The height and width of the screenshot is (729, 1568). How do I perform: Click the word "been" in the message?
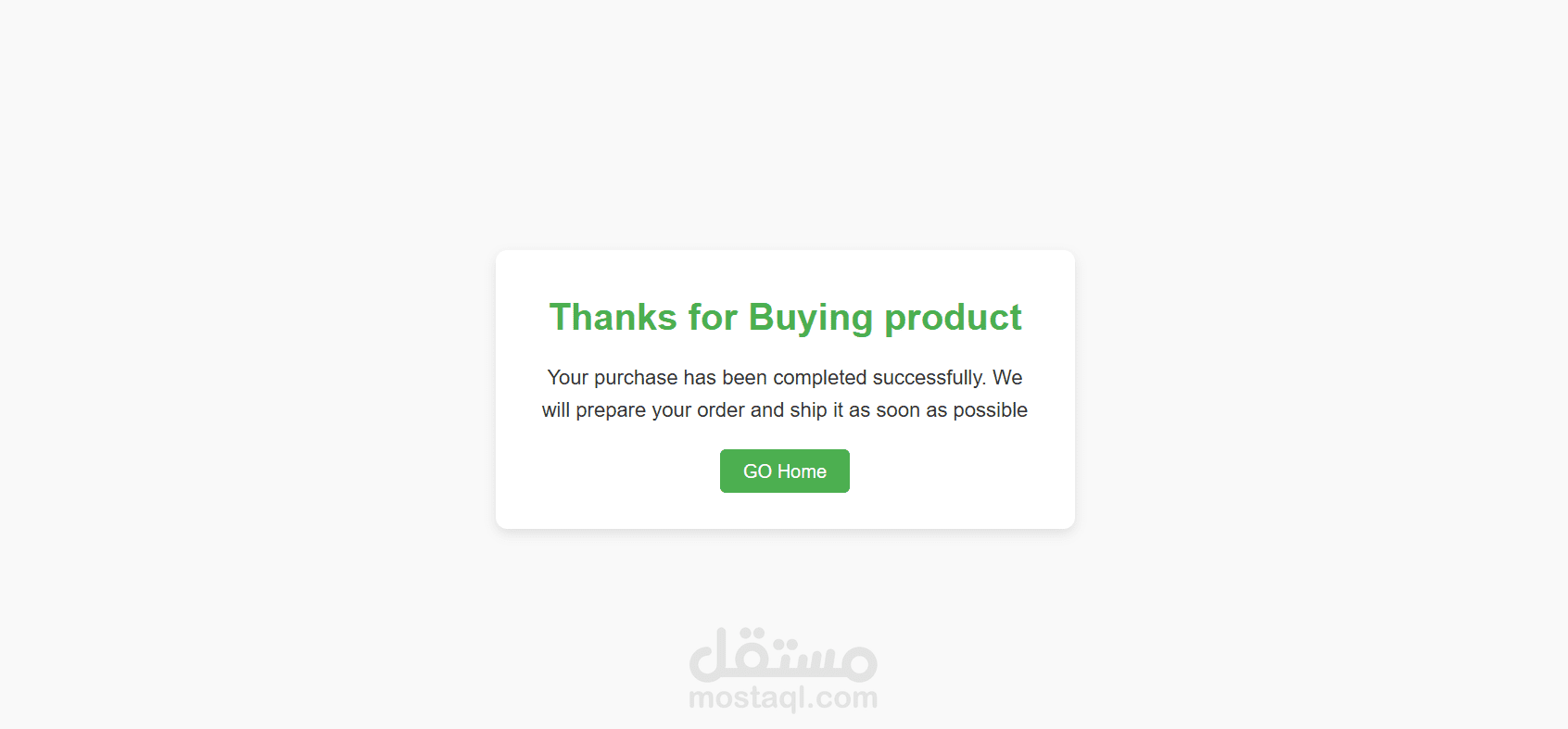[745, 377]
